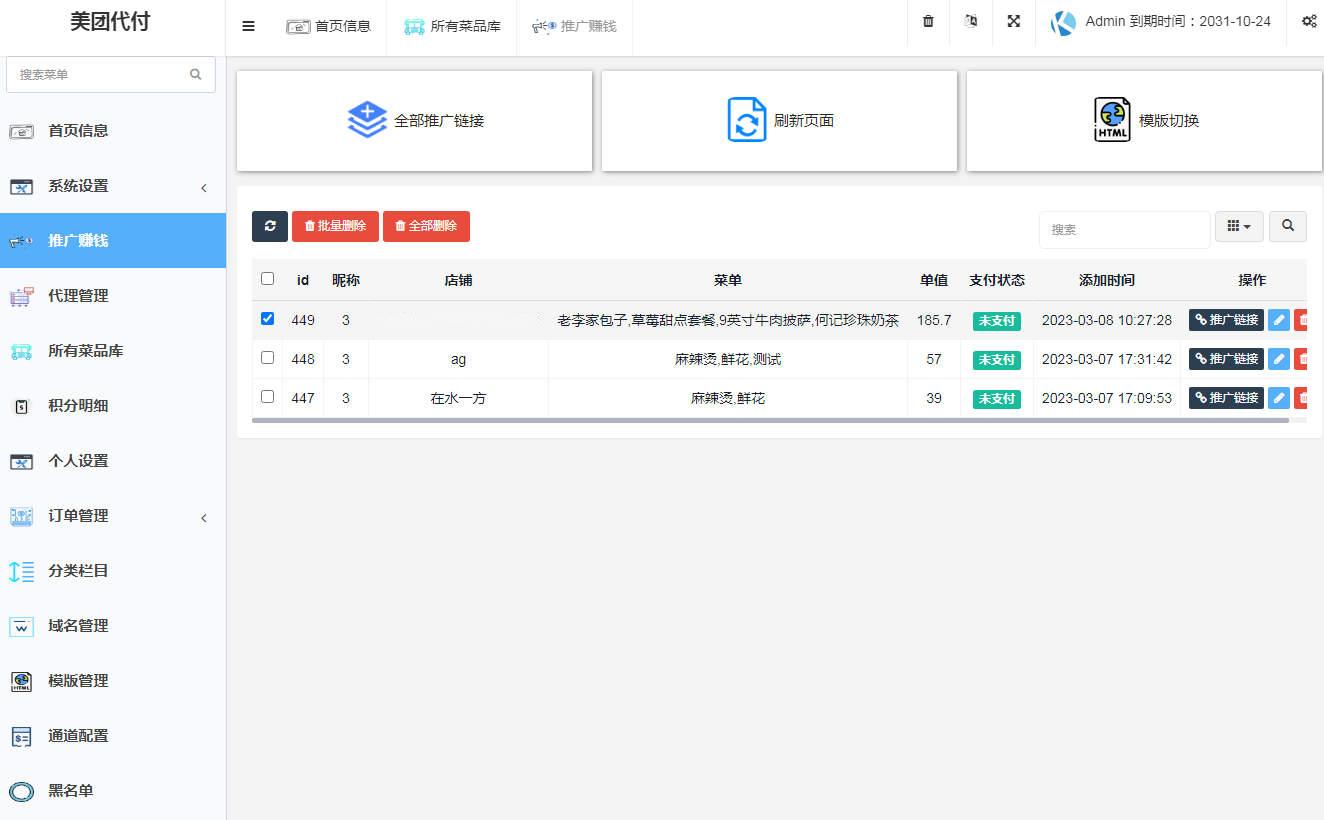Screen dimensions: 1324x820
Task: Click the fullscreen icon in the top bar
Action: point(1013,21)
